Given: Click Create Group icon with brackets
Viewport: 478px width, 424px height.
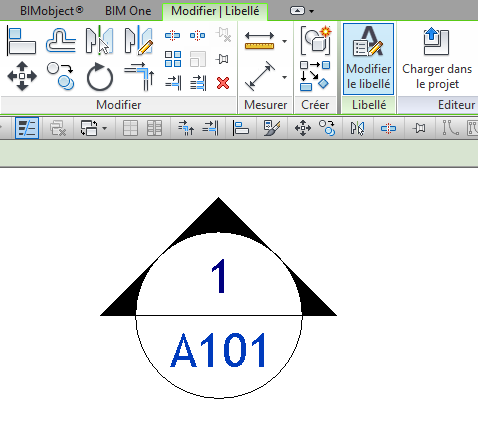Looking at the screenshot, I should pyautogui.click(x=315, y=40).
